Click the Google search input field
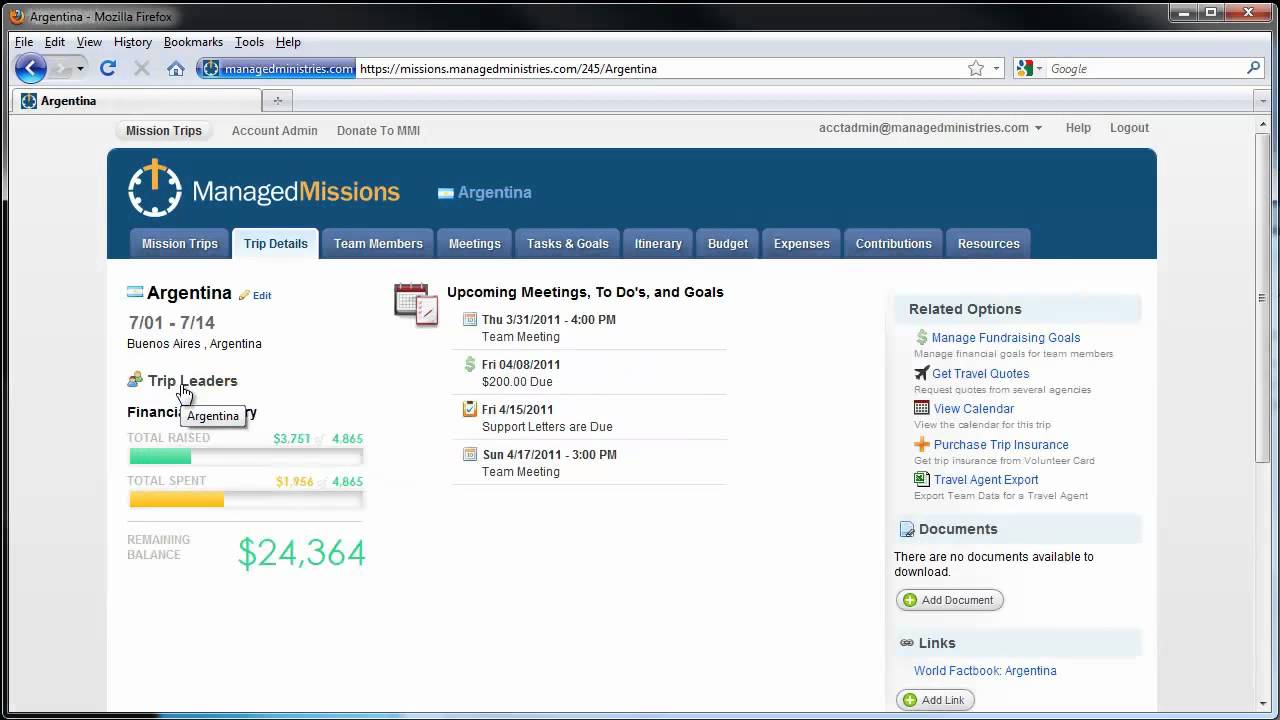Image resolution: width=1280 pixels, height=720 pixels. tap(1144, 68)
